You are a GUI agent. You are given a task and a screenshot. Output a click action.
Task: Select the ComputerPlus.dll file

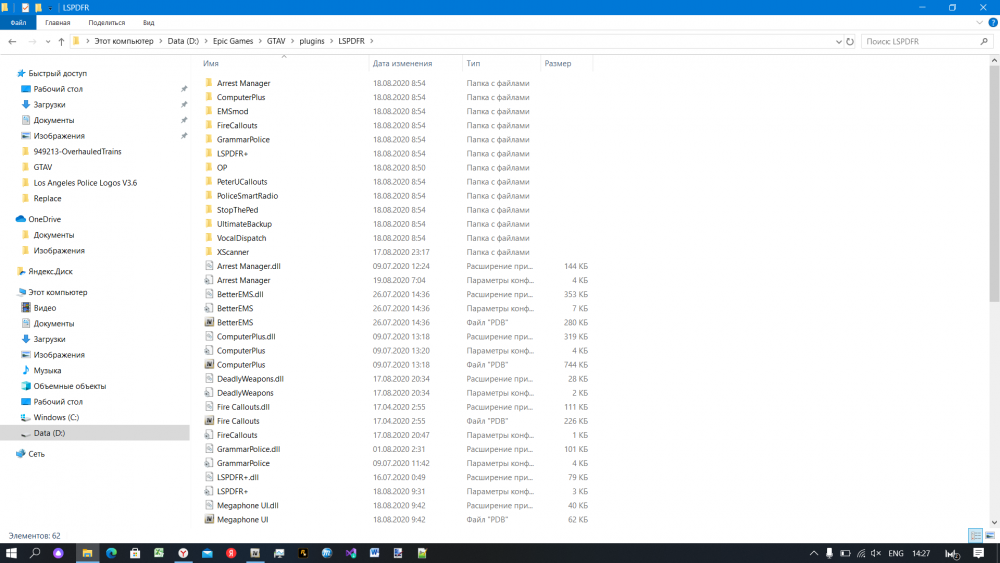[246, 337]
